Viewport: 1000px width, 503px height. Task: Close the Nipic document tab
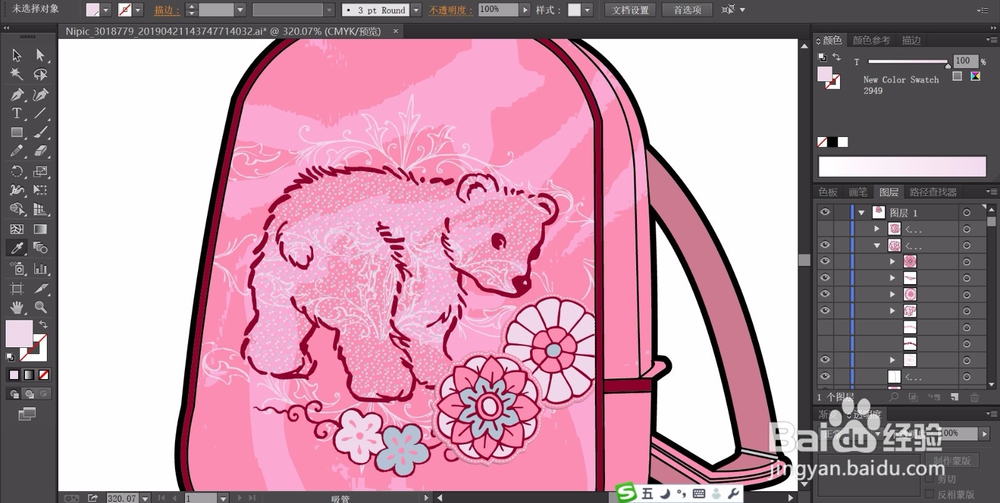(x=396, y=31)
